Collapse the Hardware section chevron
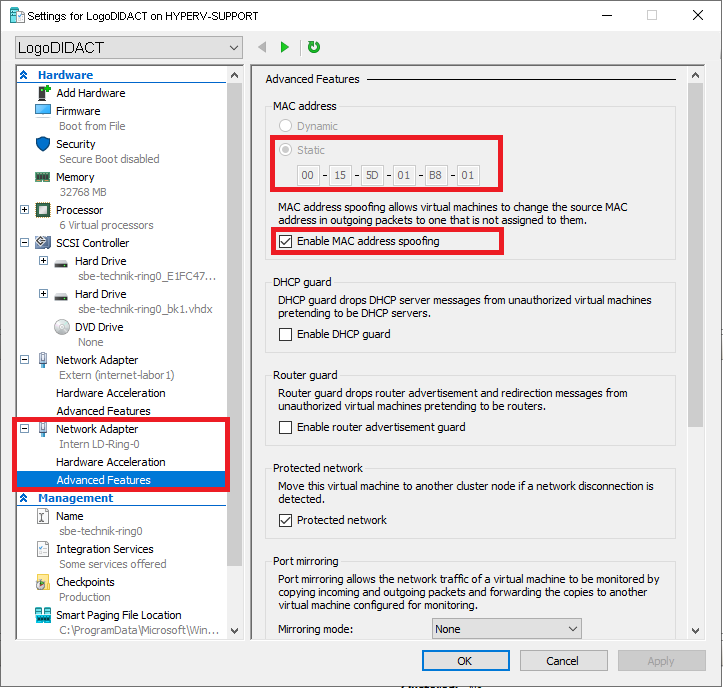723x688 pixels. 24,75
